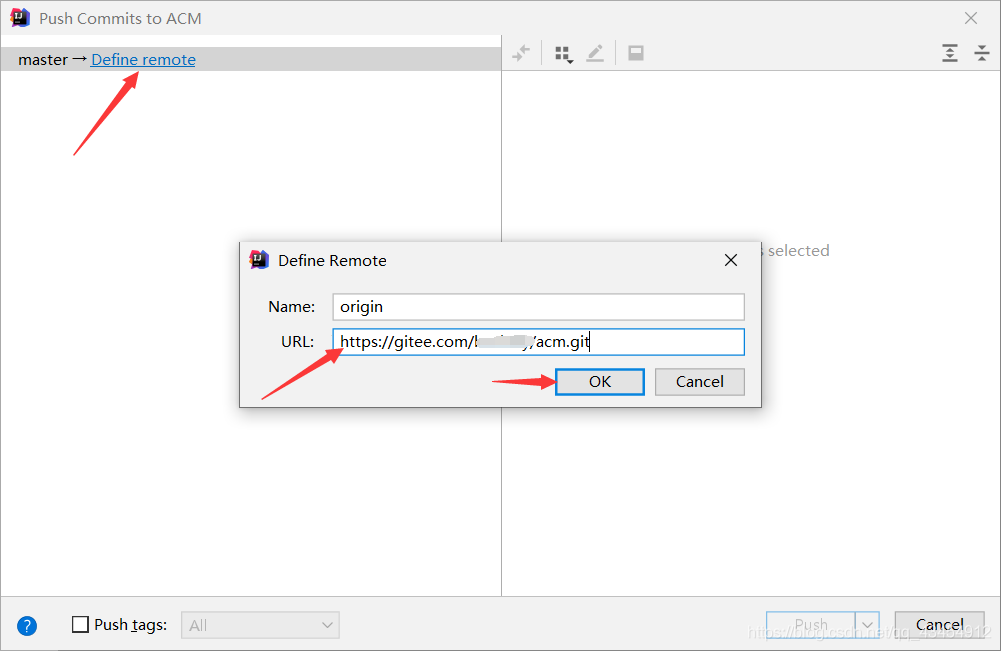The width and height of the screenshot is (1001, 651).
Task: Click the show diff icon in toolbar
Action: tap(635, 52)
